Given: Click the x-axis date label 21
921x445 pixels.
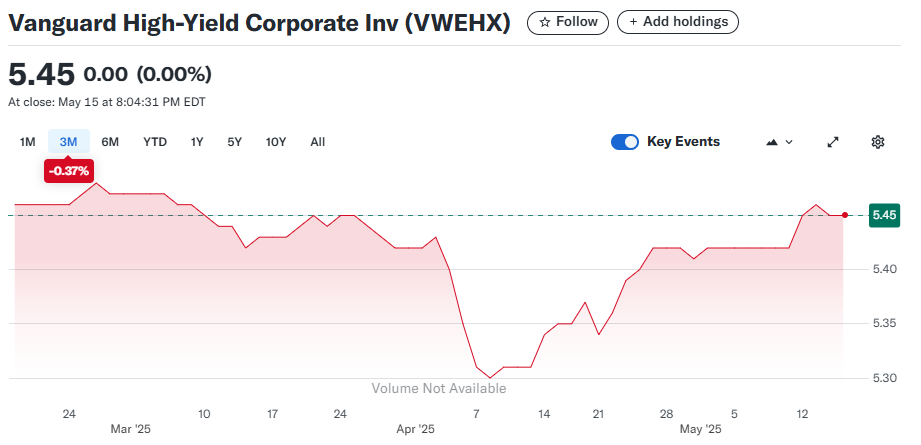Looking at the screenshot, I should [x=599, y=414].
